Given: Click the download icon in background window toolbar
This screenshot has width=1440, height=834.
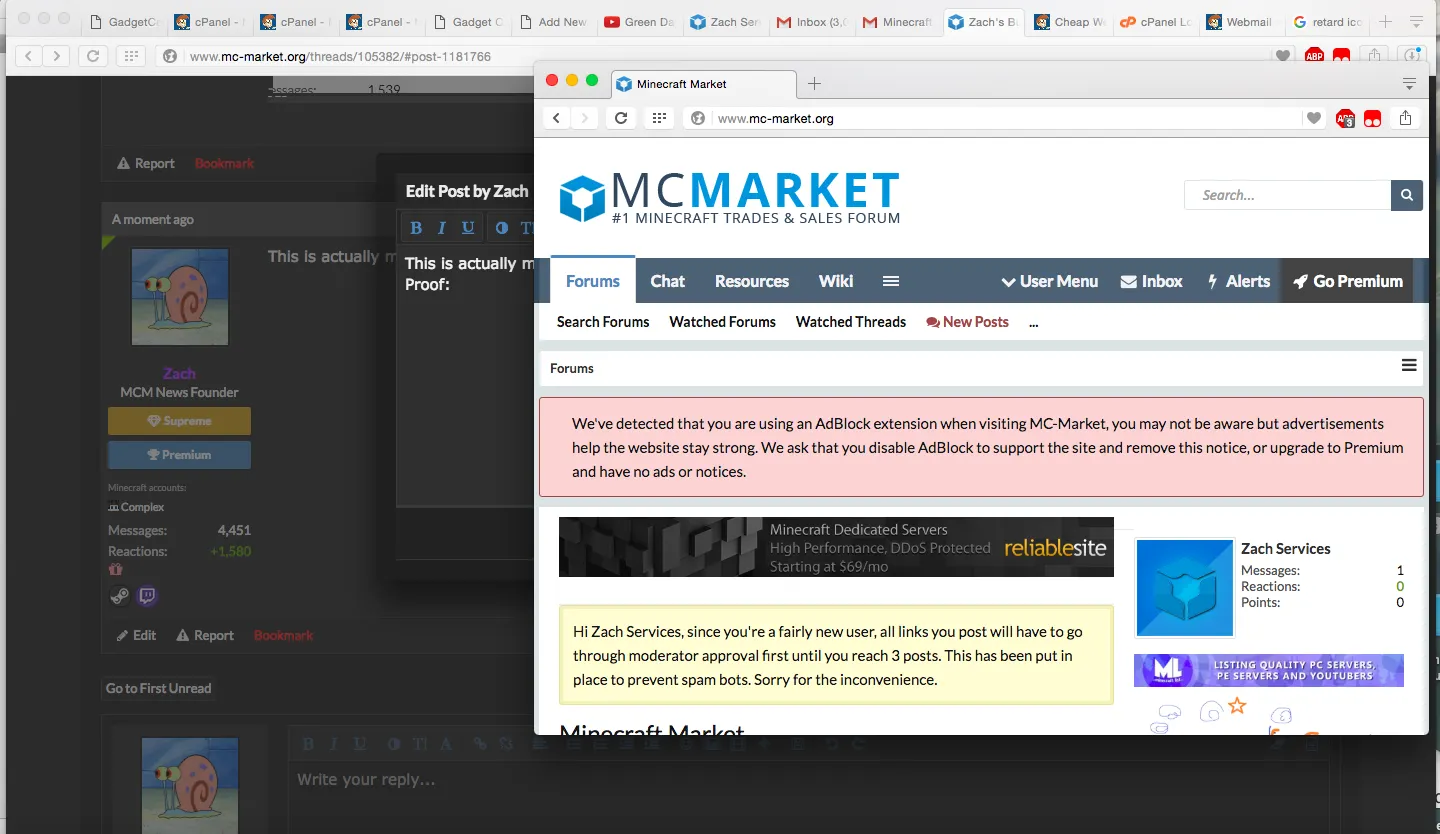Looking at the screenshot, I should [1412, 56].
